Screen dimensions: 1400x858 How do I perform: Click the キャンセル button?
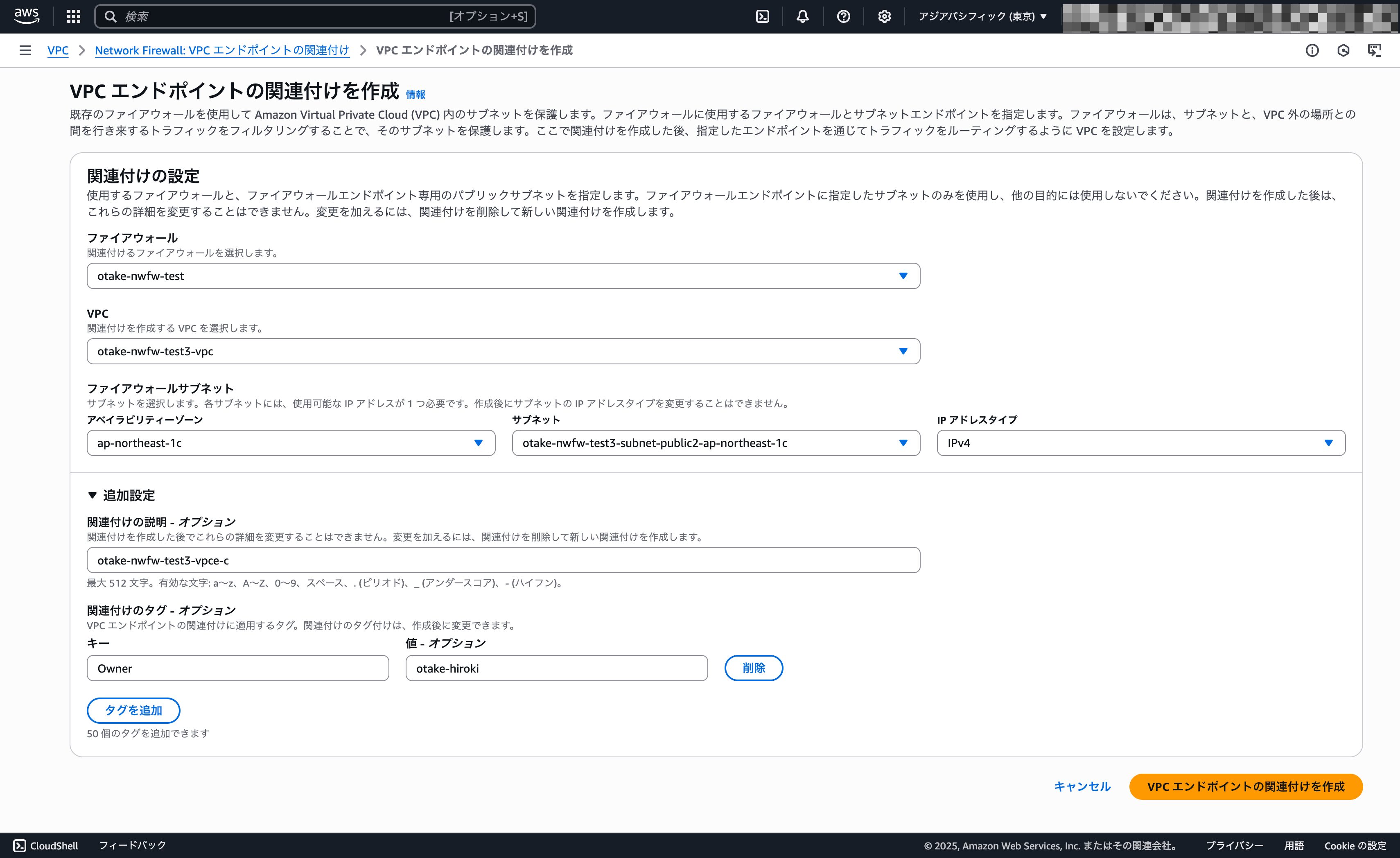(x=1082, y=786)
